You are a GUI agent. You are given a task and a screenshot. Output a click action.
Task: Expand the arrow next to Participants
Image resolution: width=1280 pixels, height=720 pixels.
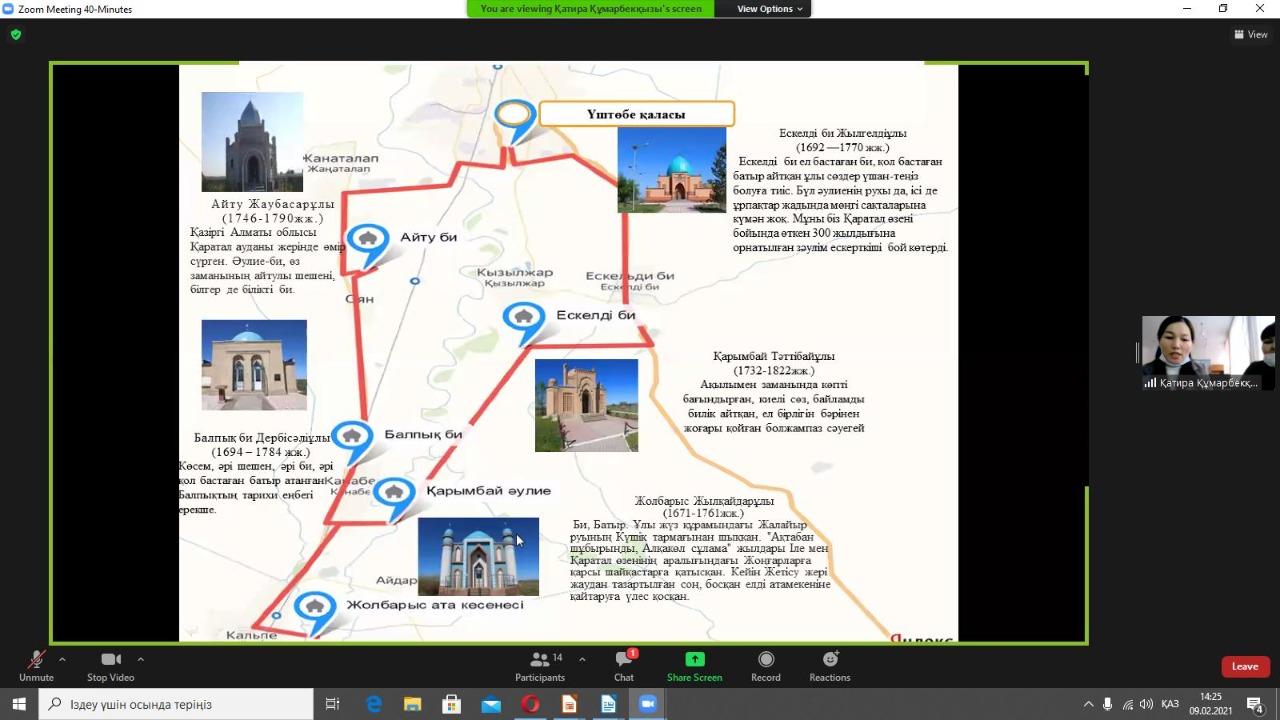pyautogui.click(x=582, y=659)
